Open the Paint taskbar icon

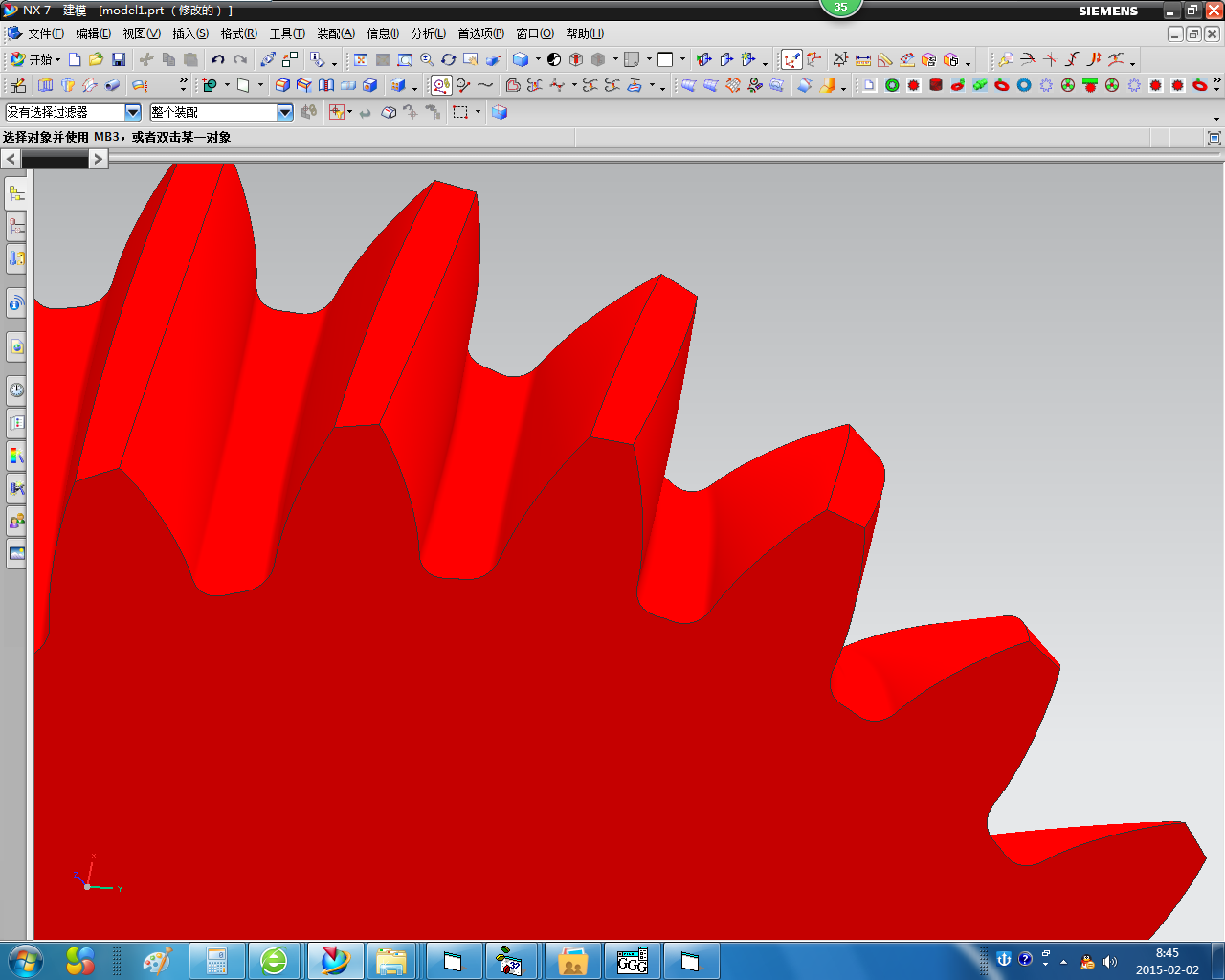click(x=155, y=961)
